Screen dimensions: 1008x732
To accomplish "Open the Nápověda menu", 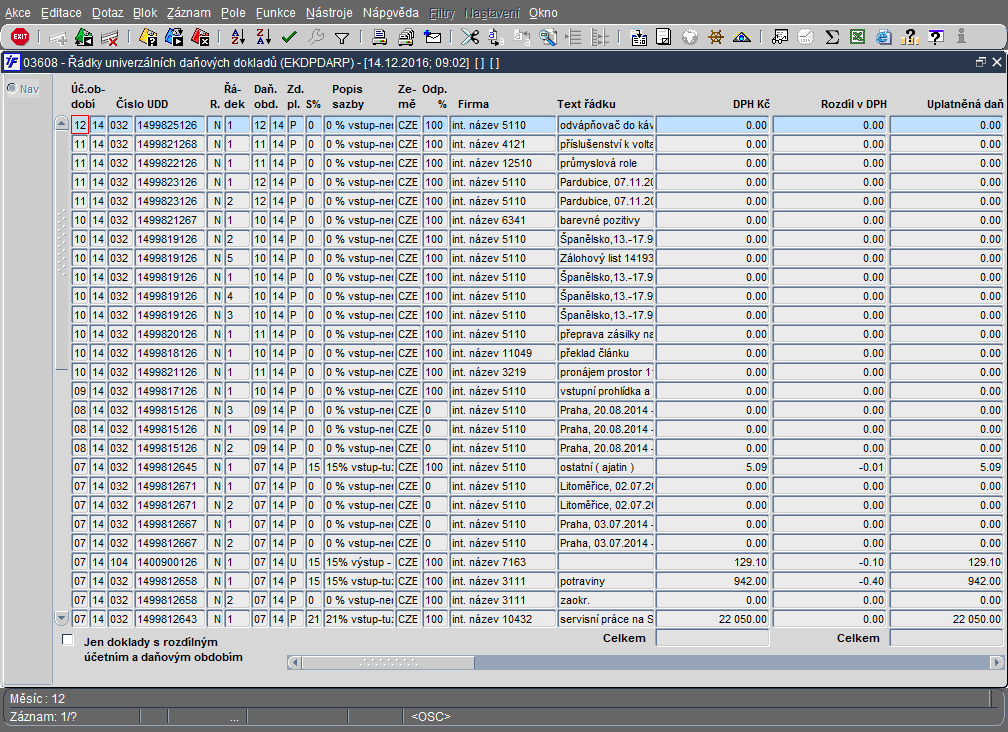I will tap(390, 13).
